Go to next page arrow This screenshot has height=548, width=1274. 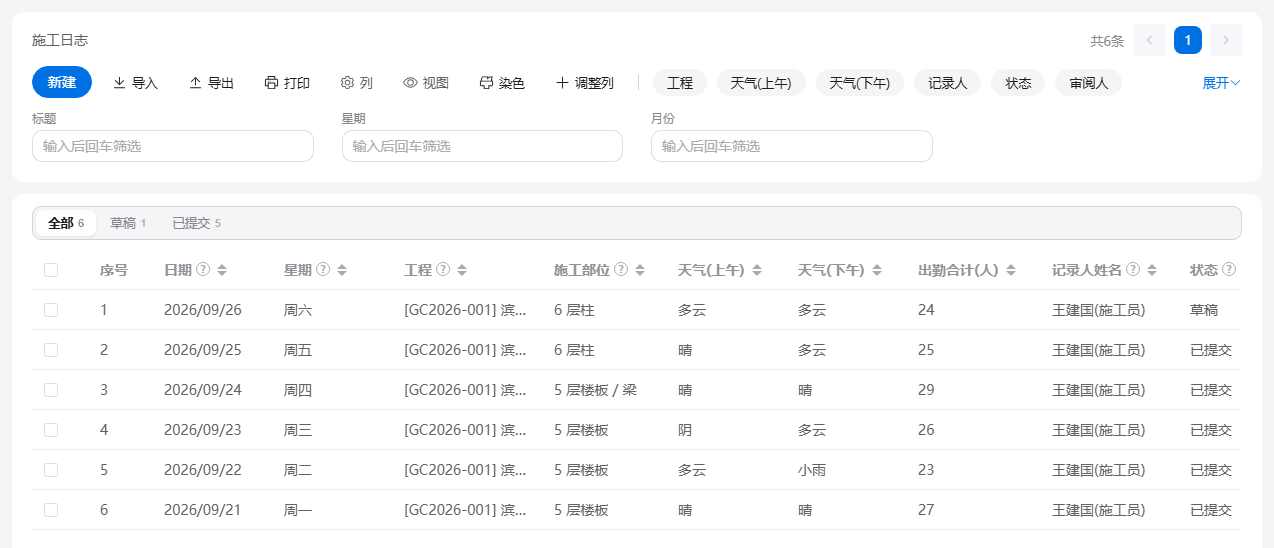coord(1226,40)
